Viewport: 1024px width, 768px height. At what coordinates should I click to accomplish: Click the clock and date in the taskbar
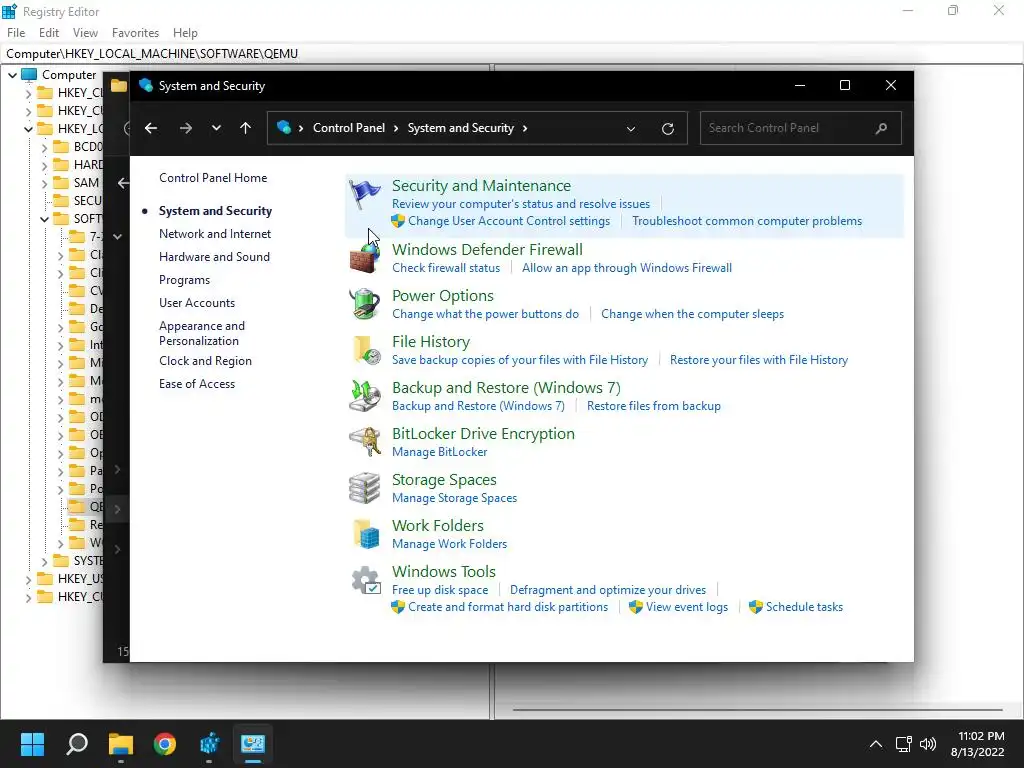pyautogui.click(x=978, y=743)
